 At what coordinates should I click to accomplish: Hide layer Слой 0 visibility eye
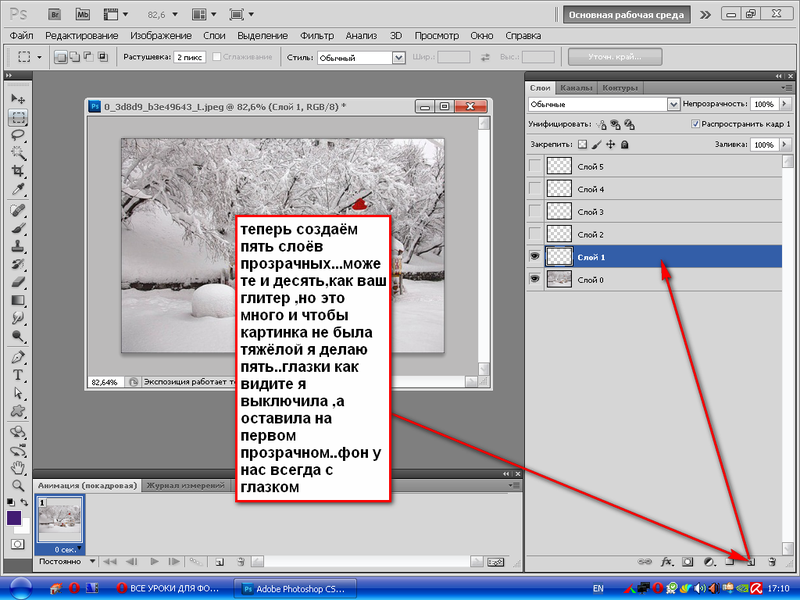pyautogui.click(x=535, y=279)
